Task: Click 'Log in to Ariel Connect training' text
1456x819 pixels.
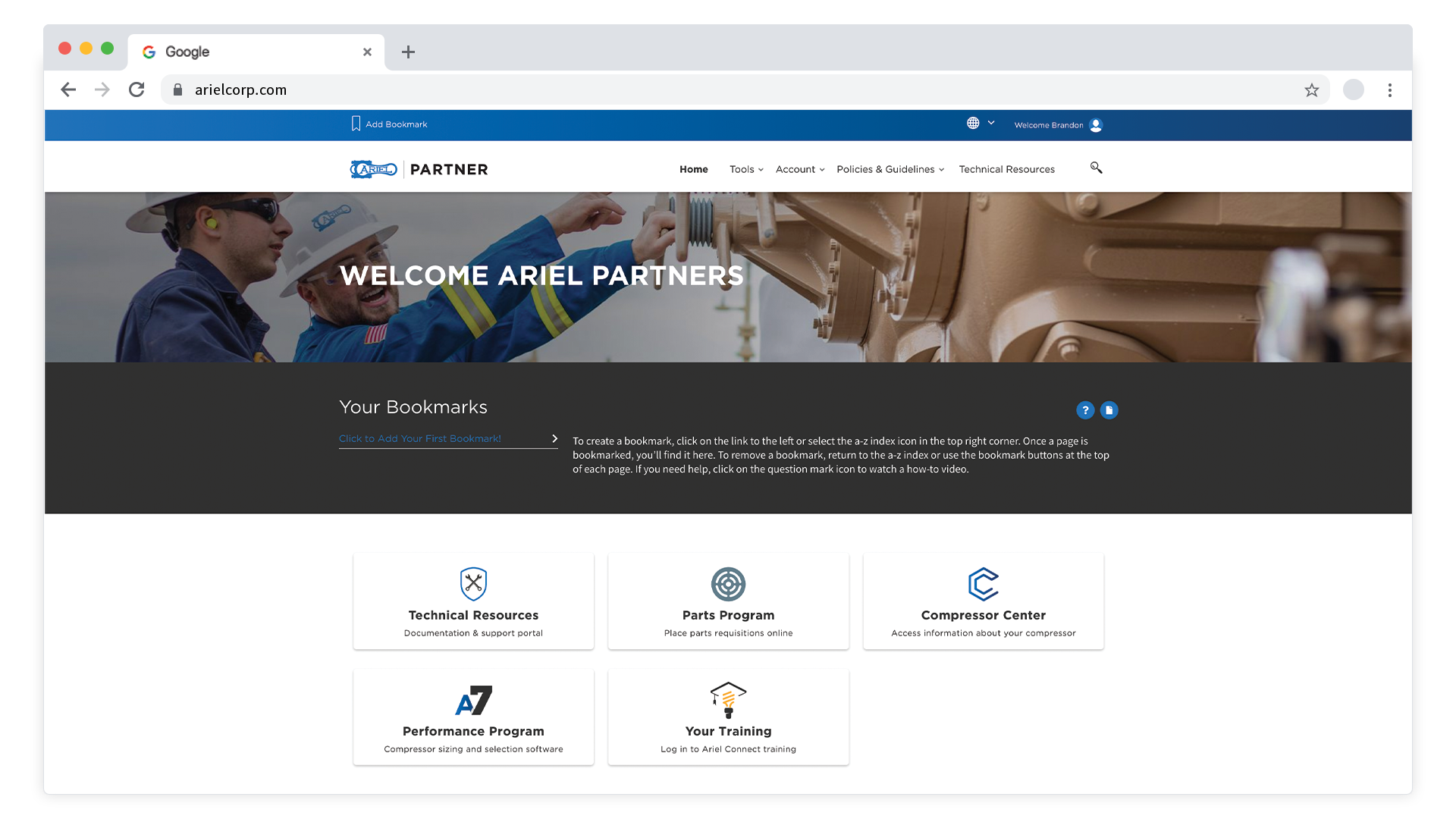Action: (728, 749)
